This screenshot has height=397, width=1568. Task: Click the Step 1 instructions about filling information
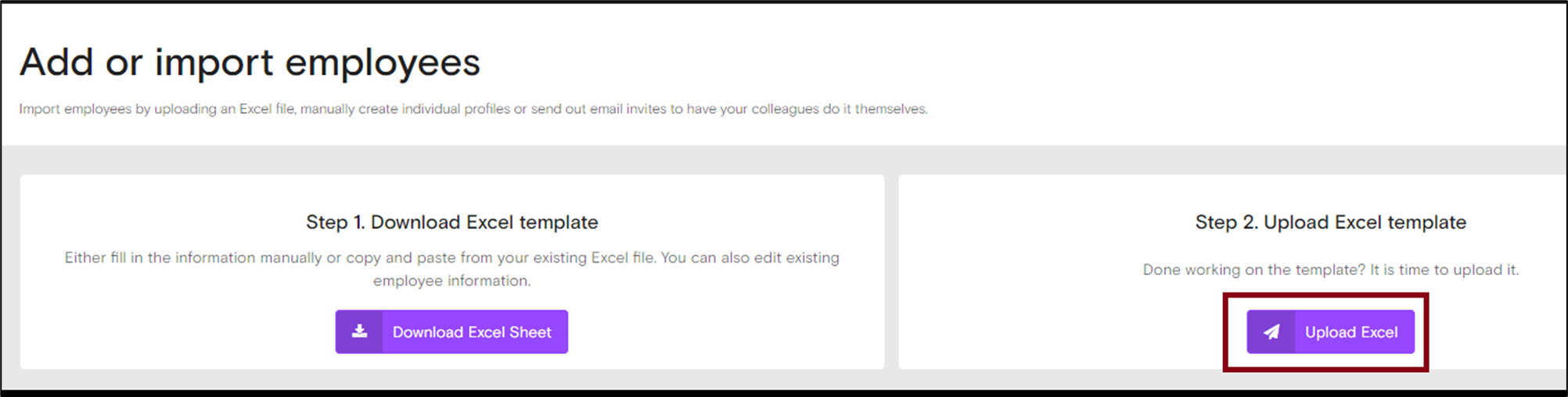click(451, 269)
